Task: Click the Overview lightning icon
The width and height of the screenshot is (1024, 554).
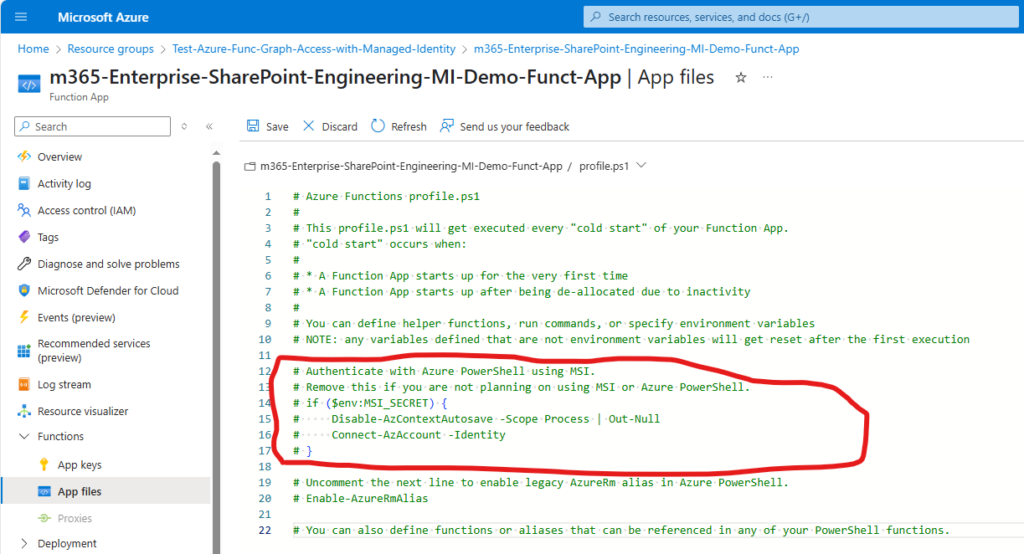Action: point(24,157)
